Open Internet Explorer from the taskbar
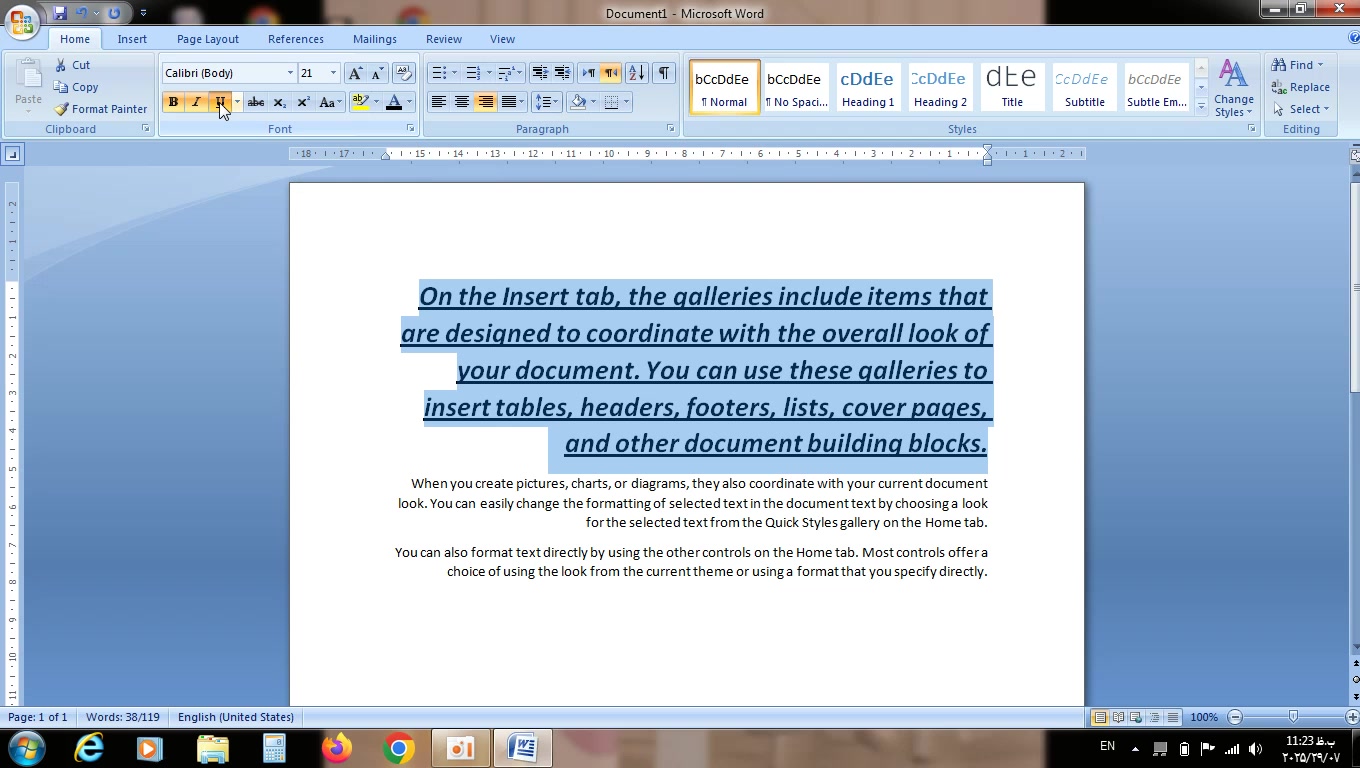Screen dimensions: 1360x768 (x=89, y=748)
